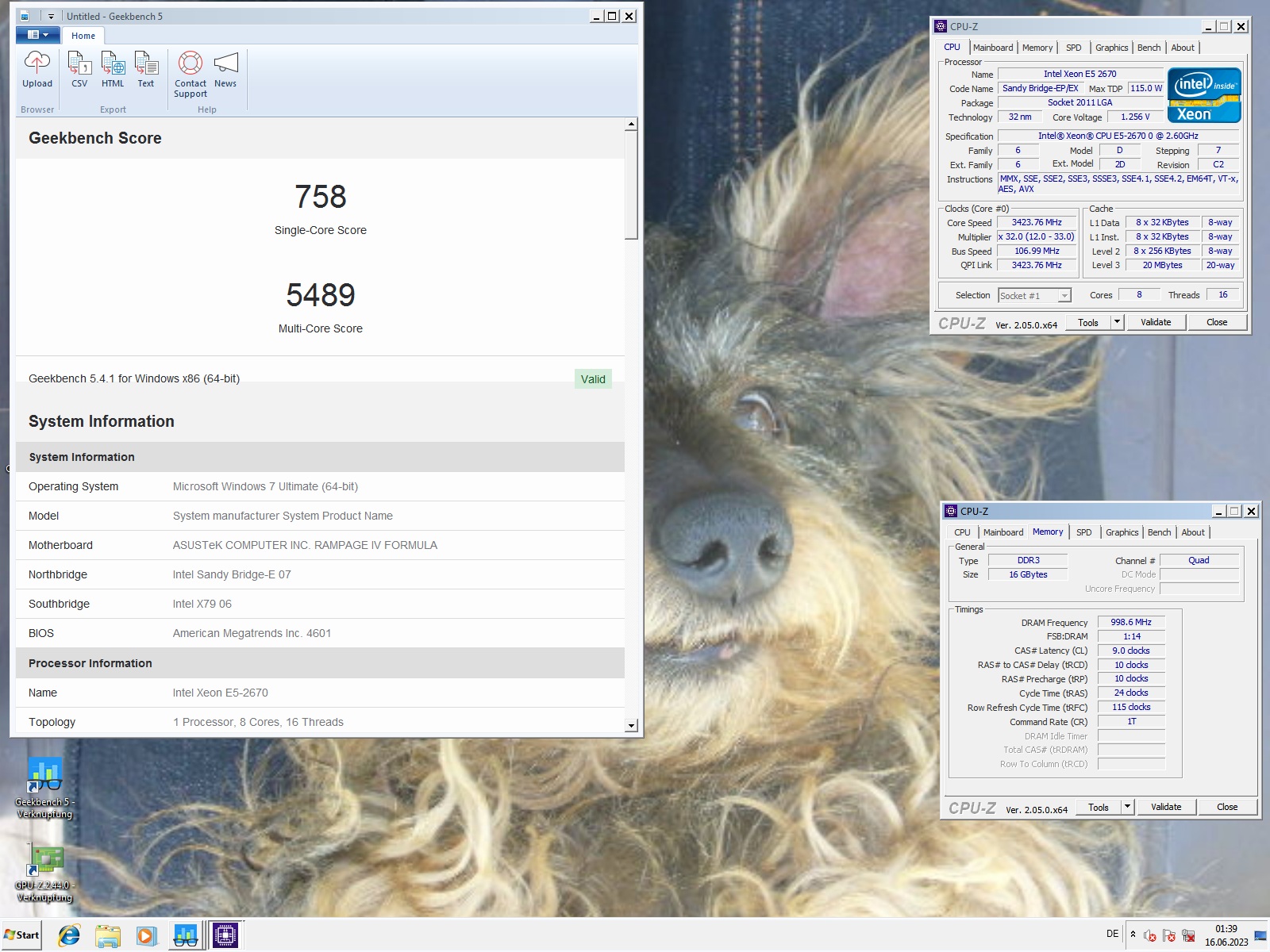Open GPU-Z 2.44.0 desktop shortcut
This screenshot has width=1270, height=952.
tap(44, 873)
